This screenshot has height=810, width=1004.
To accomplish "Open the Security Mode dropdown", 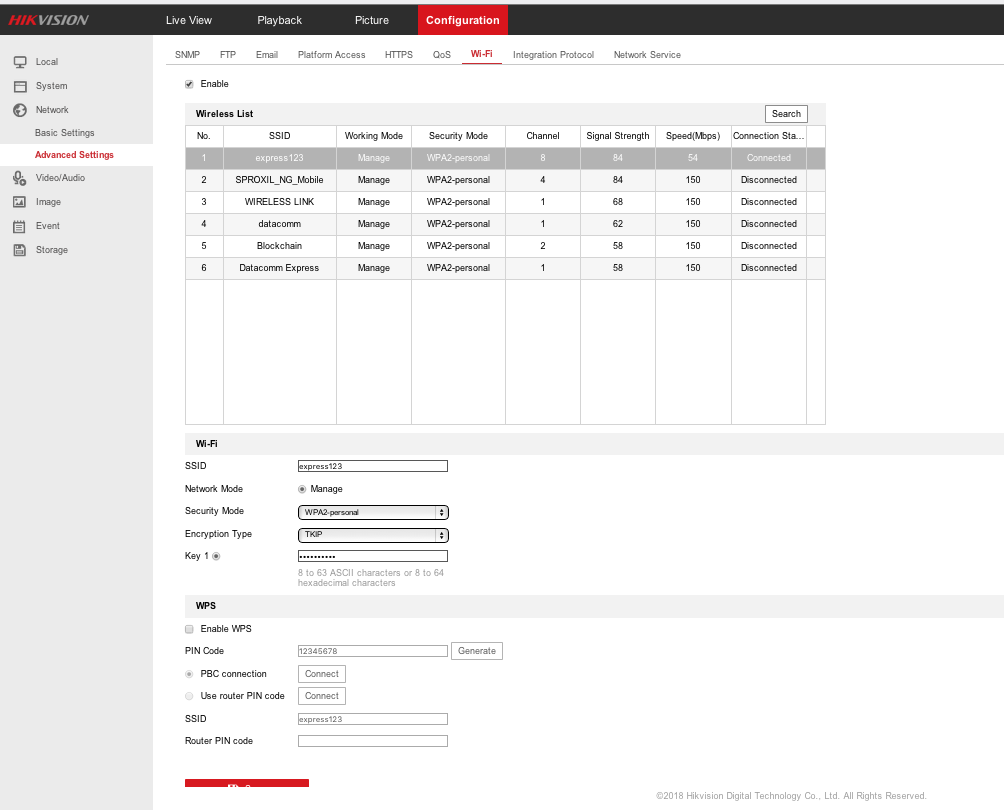I will click(x=373, y=512).
